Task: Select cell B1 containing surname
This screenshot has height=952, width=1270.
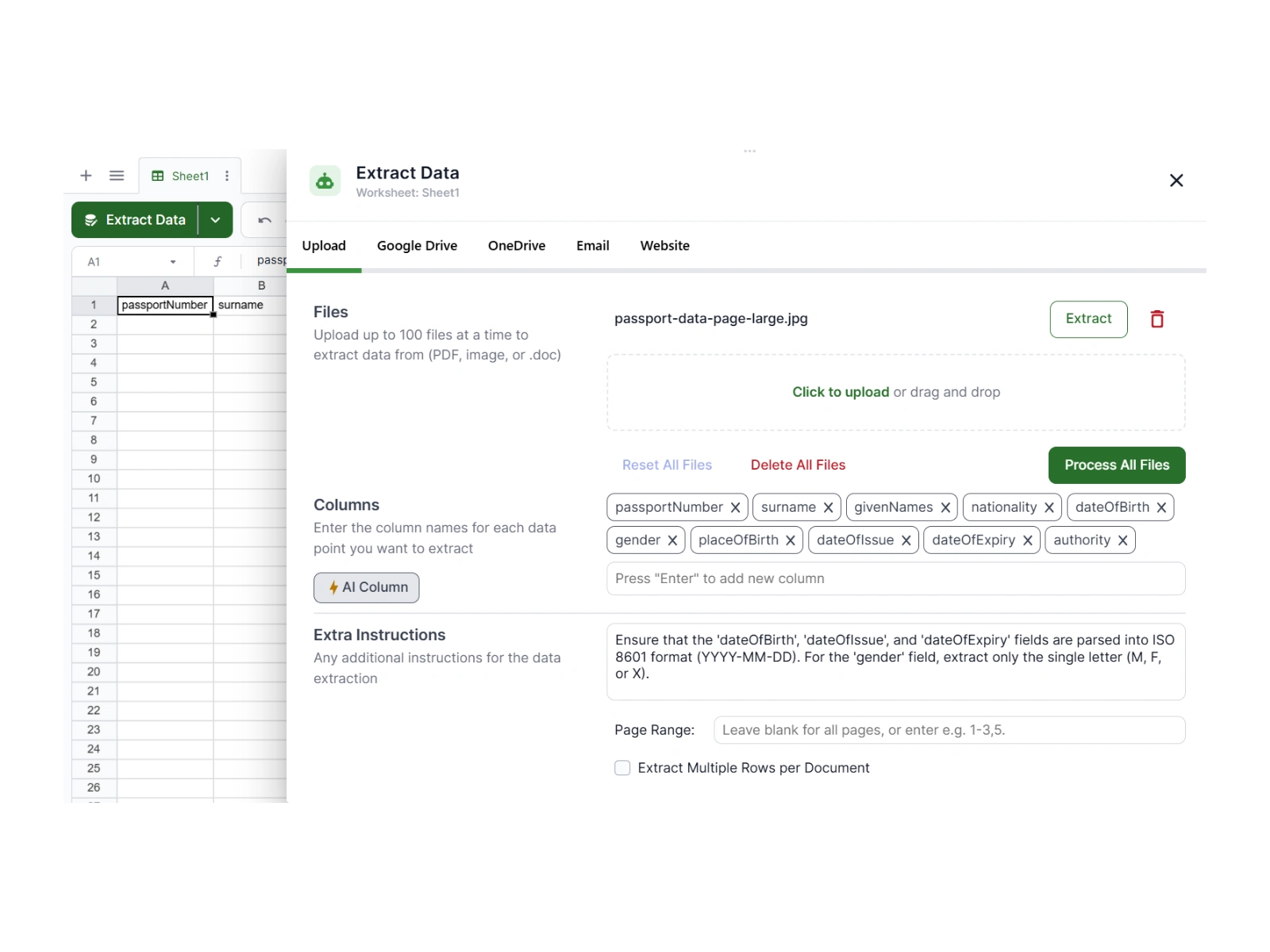Action: pos(249,305)
